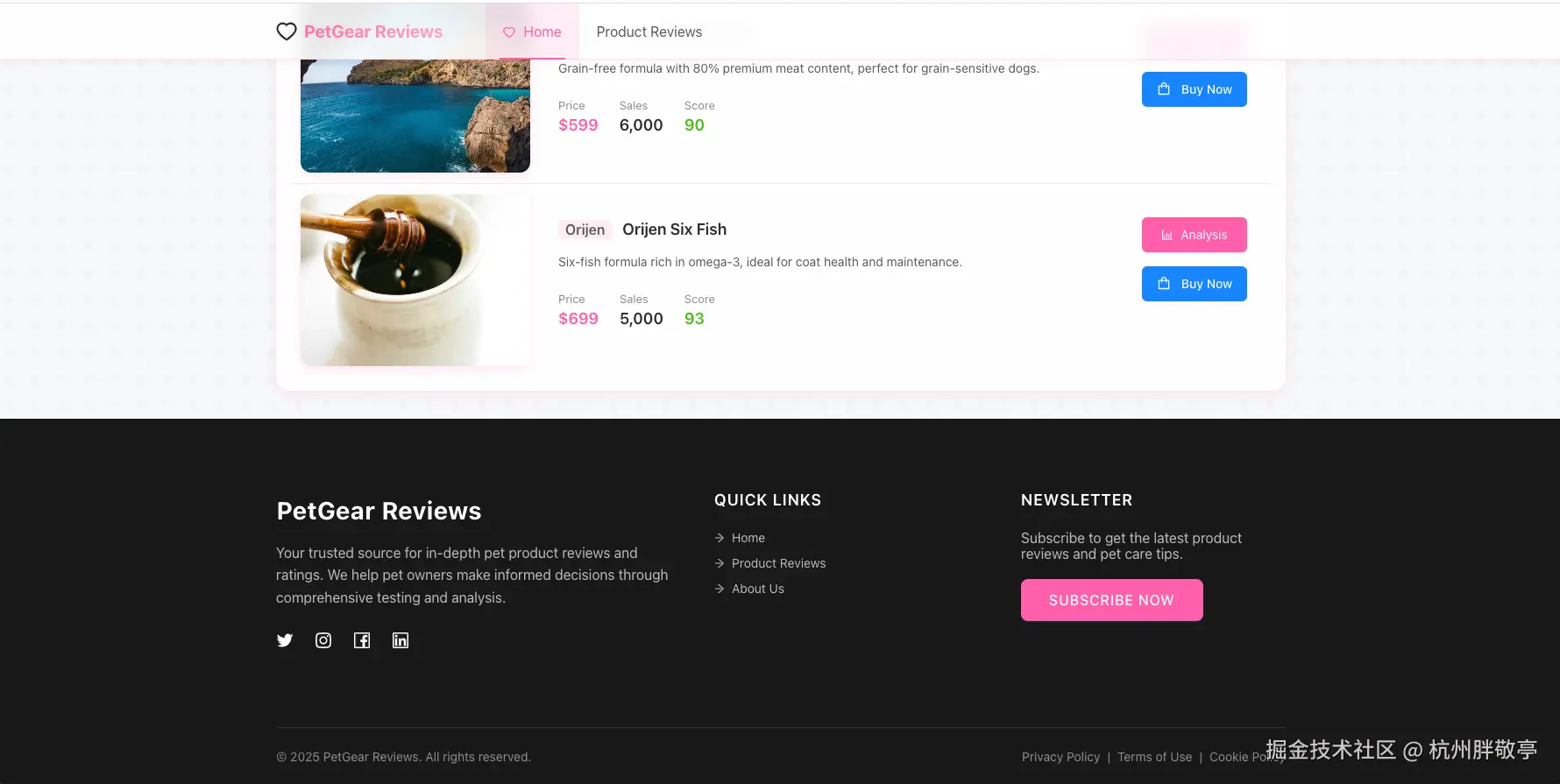
Task: Select the Home tab in the navbar
Action: (x=532, y=32)
